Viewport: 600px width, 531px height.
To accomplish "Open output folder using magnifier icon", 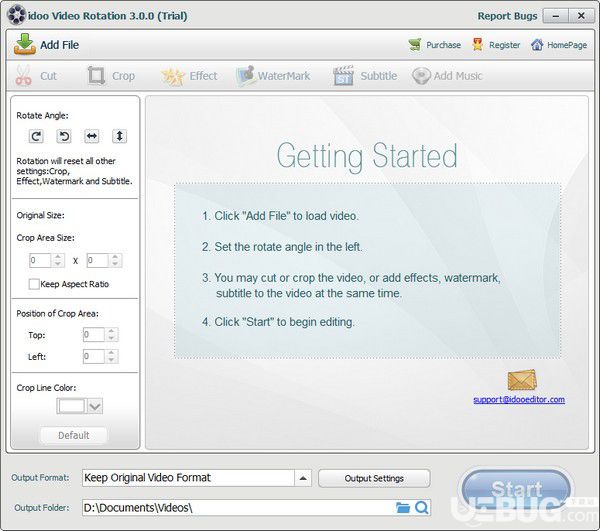I will pyautogui.click(x=422, y=508).
